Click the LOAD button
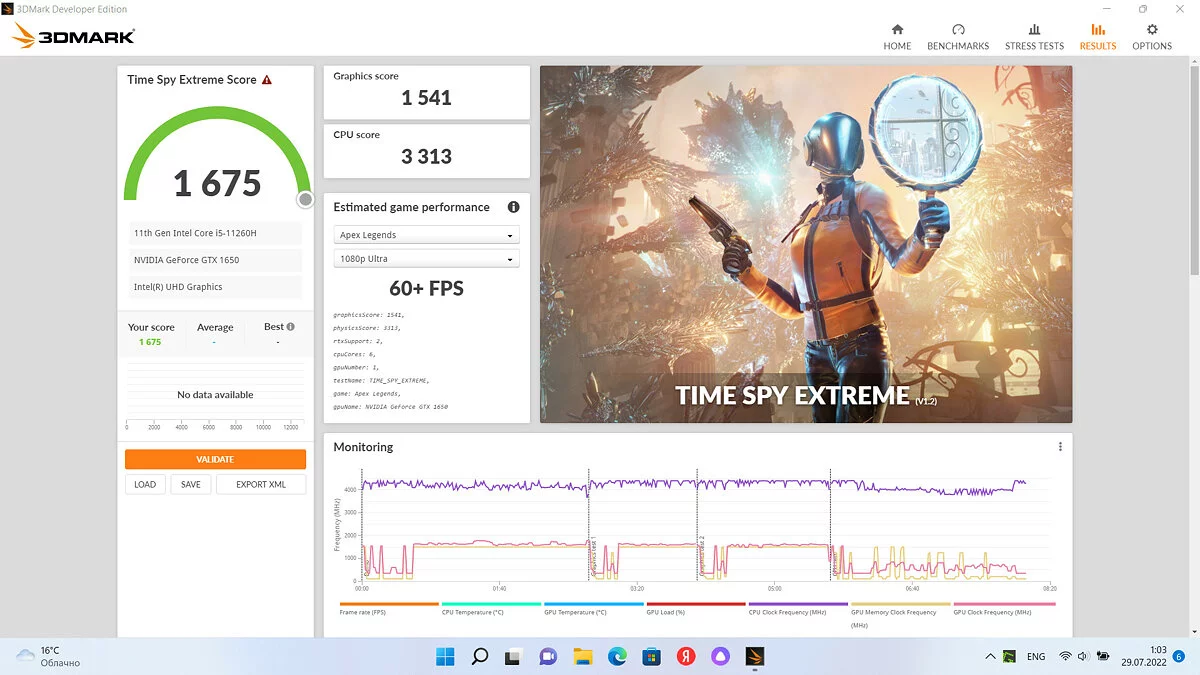 (145, 484)
